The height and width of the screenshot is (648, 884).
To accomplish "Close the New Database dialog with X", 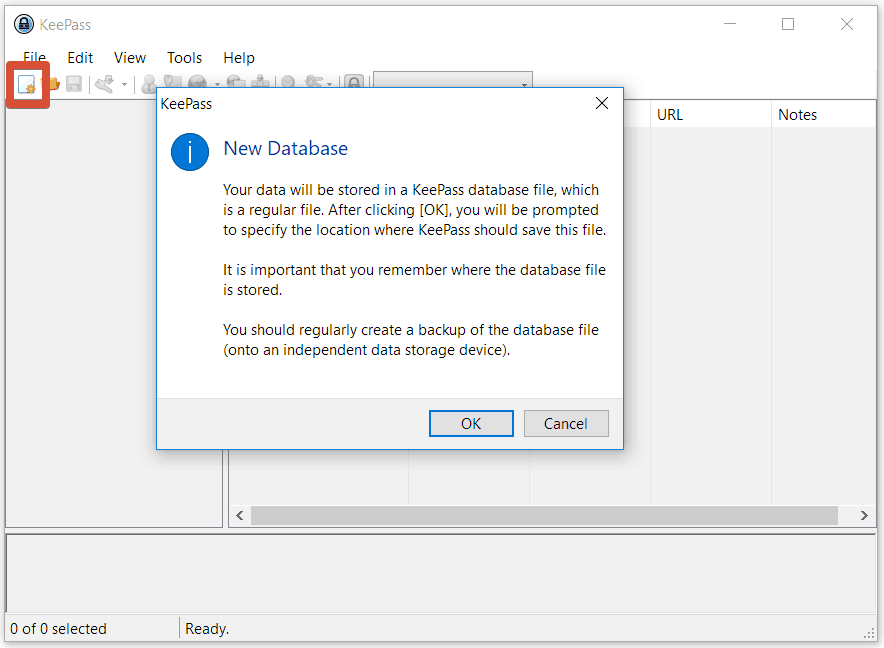I will (x=602, y=103).
